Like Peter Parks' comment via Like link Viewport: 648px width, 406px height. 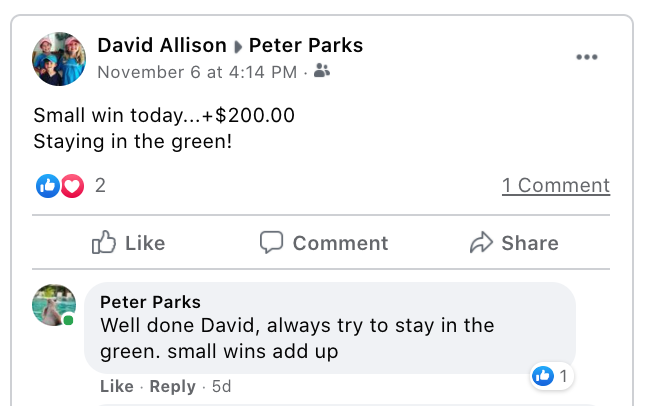[116, 386]
